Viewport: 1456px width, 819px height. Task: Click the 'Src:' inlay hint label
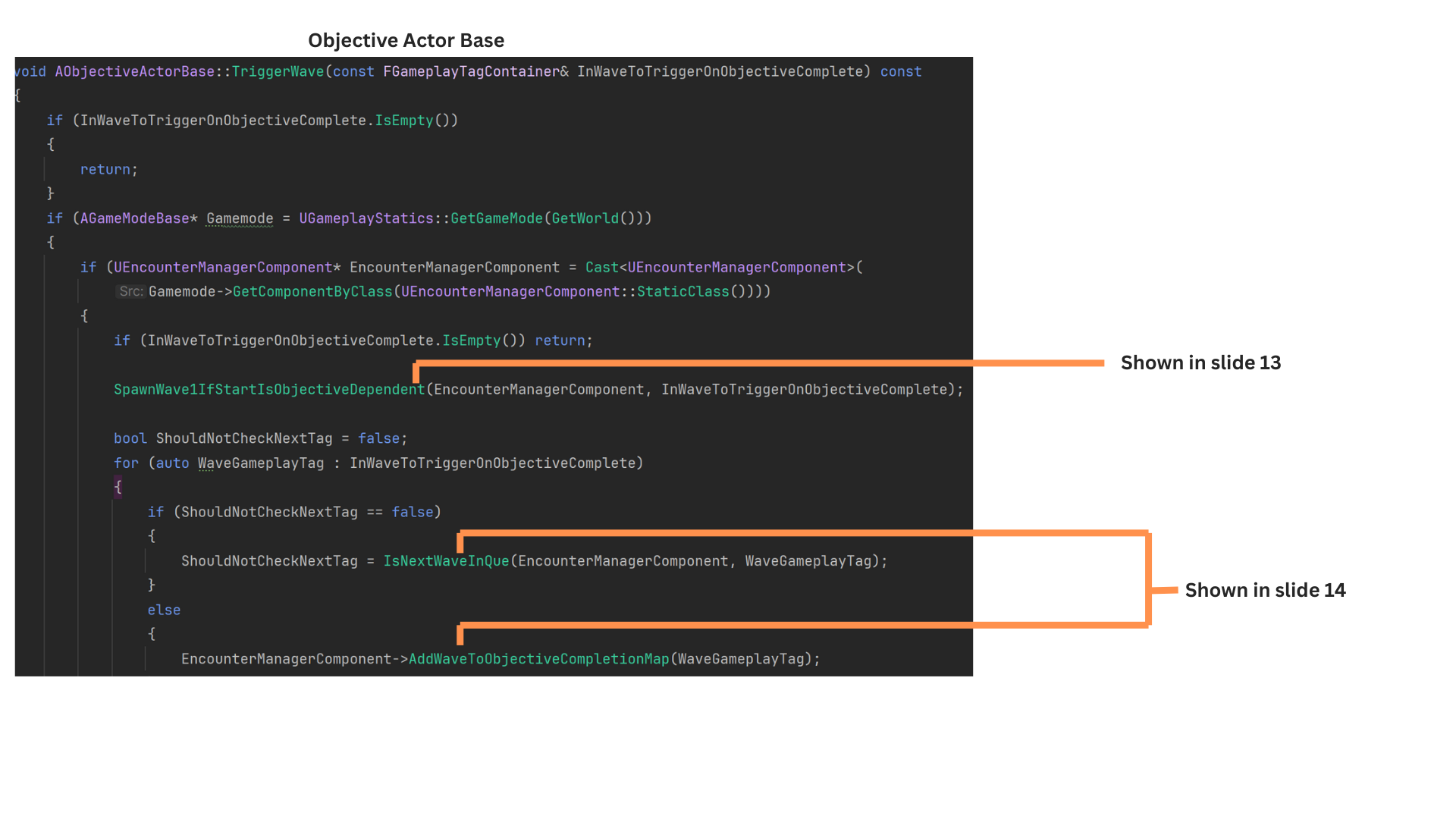[130, 292]
